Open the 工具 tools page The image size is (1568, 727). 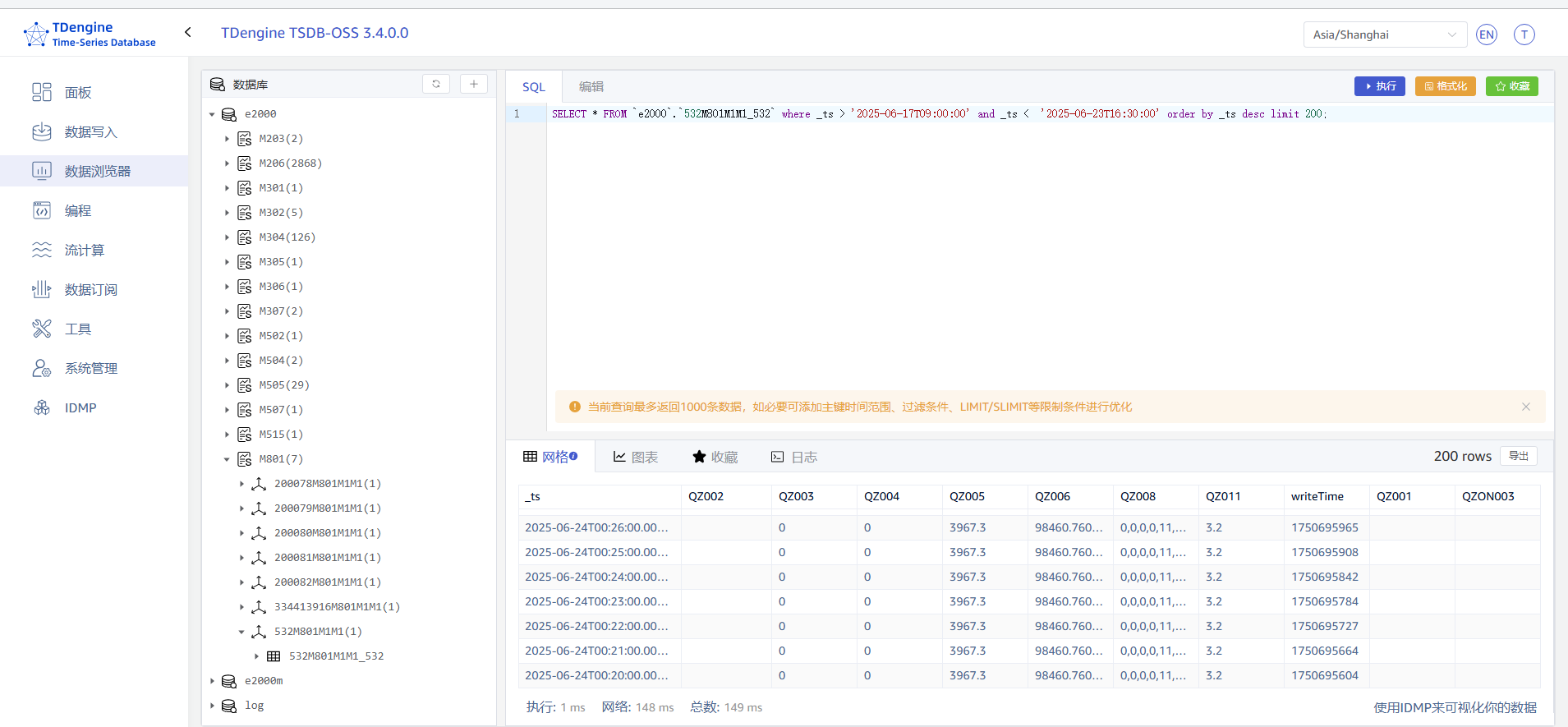coord(78,329)
